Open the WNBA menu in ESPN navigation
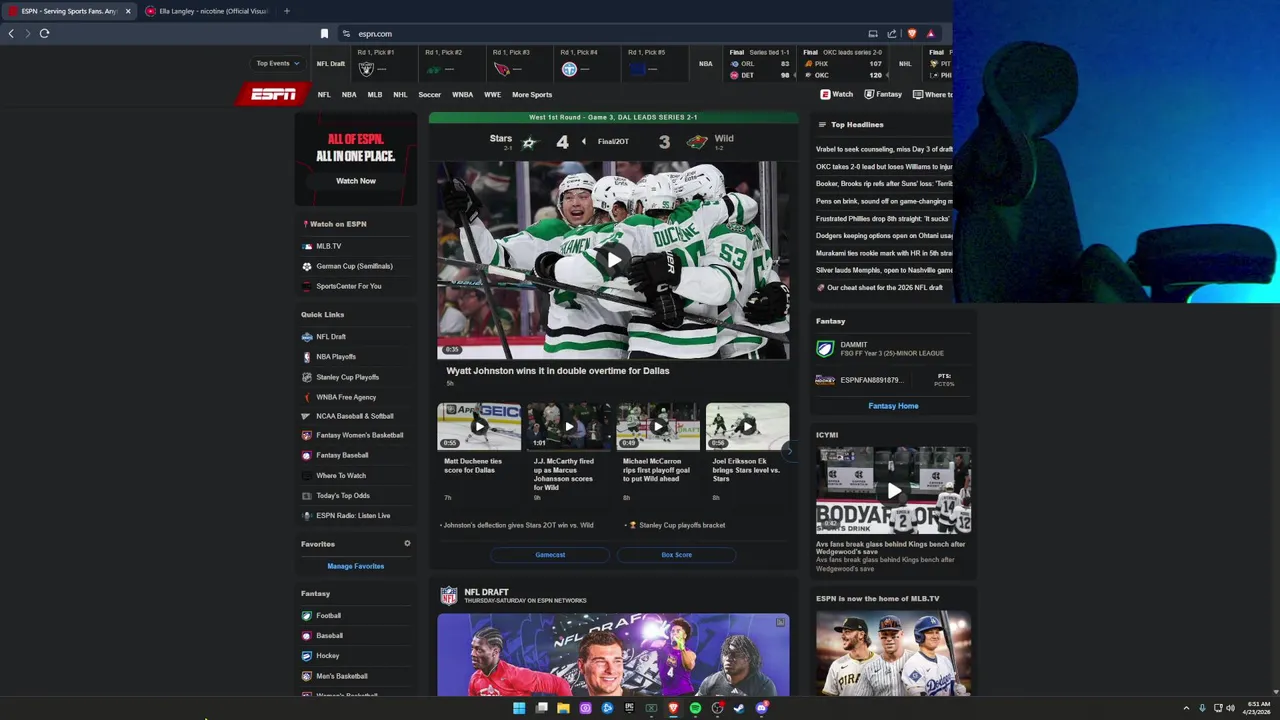This screenshot has width=1280, height=720. [x=462, y=95]
